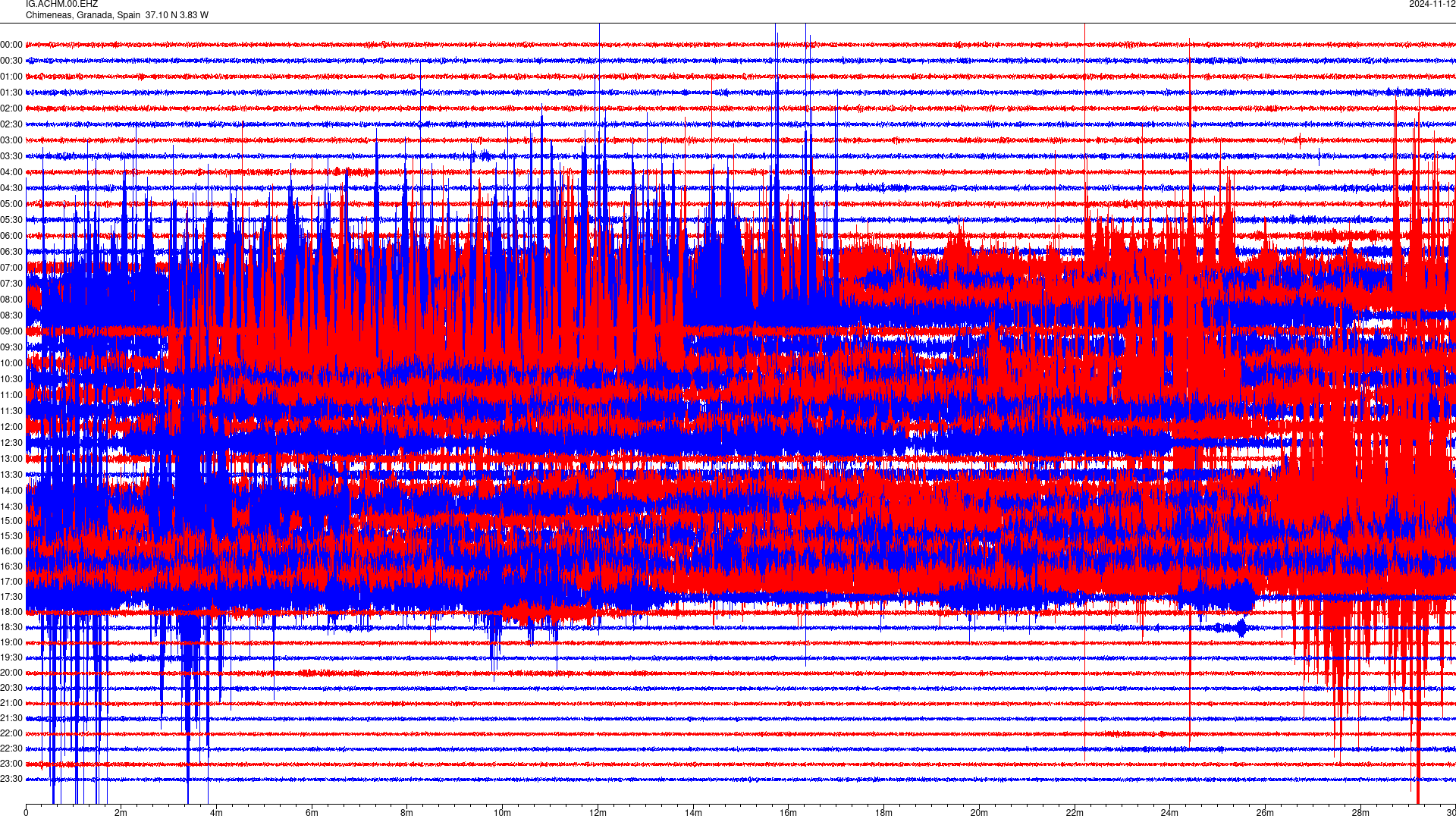Click the 18:00 time row label

[11, 612]
